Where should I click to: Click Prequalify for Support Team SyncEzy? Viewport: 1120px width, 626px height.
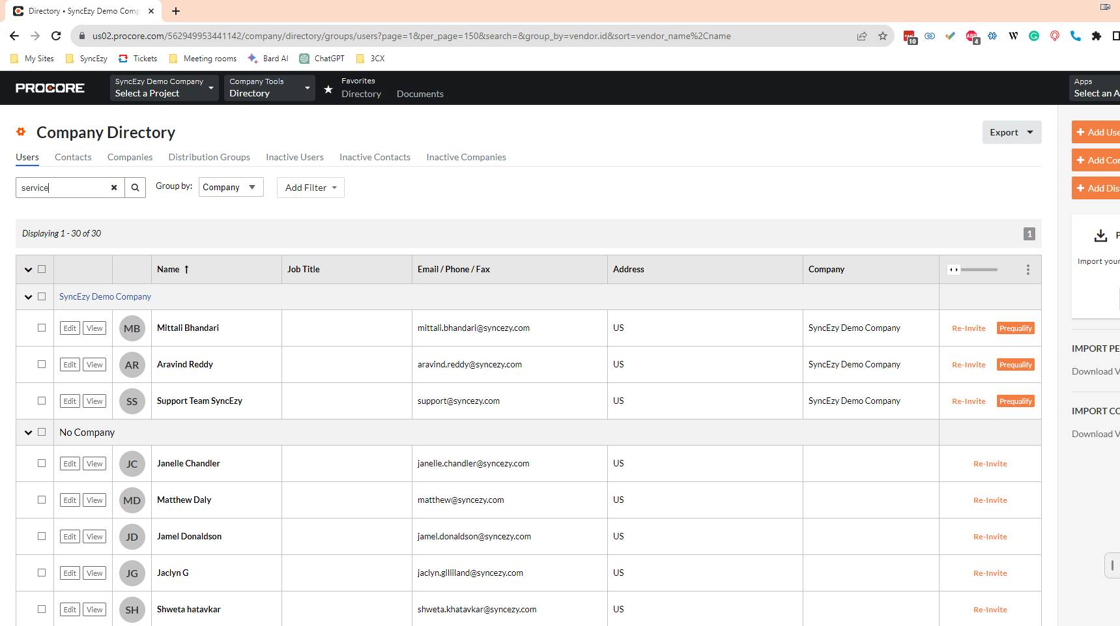click(1015, 401)
